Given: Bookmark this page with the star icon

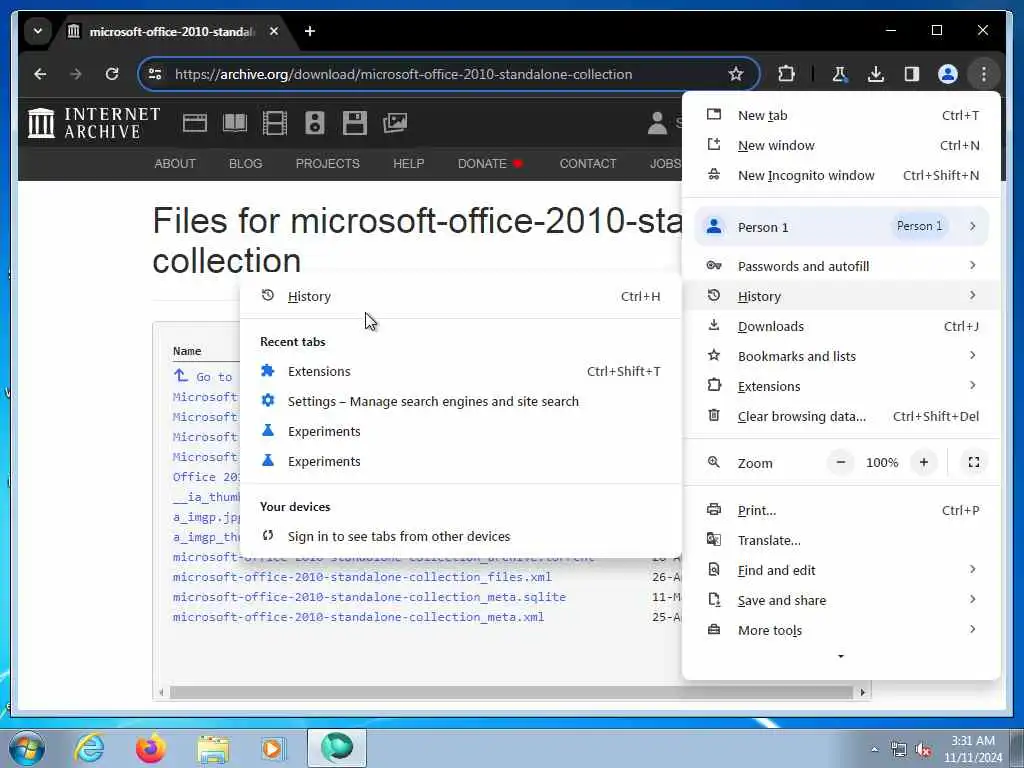Looking at the screenshot, I should point(735,74).
